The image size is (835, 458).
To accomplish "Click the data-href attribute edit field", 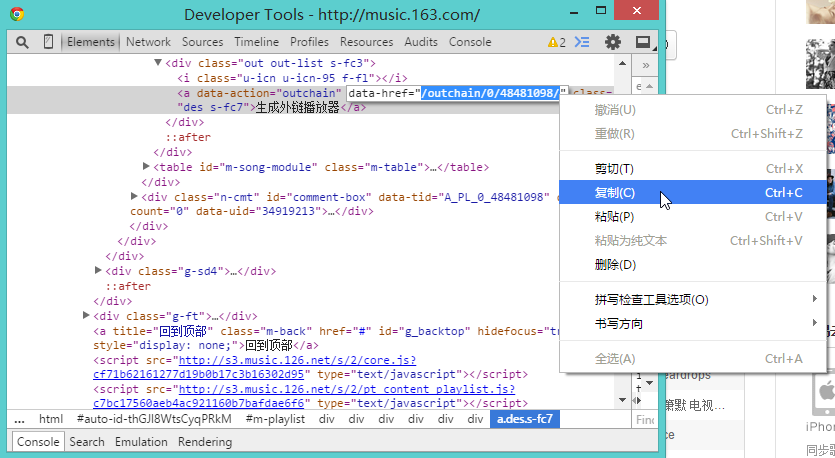I will pos(457,93).
